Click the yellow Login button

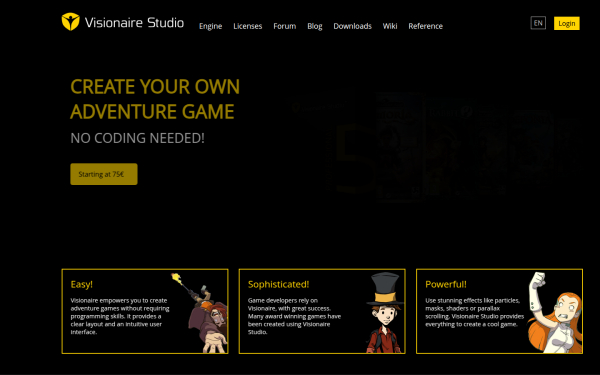(567, 23)
